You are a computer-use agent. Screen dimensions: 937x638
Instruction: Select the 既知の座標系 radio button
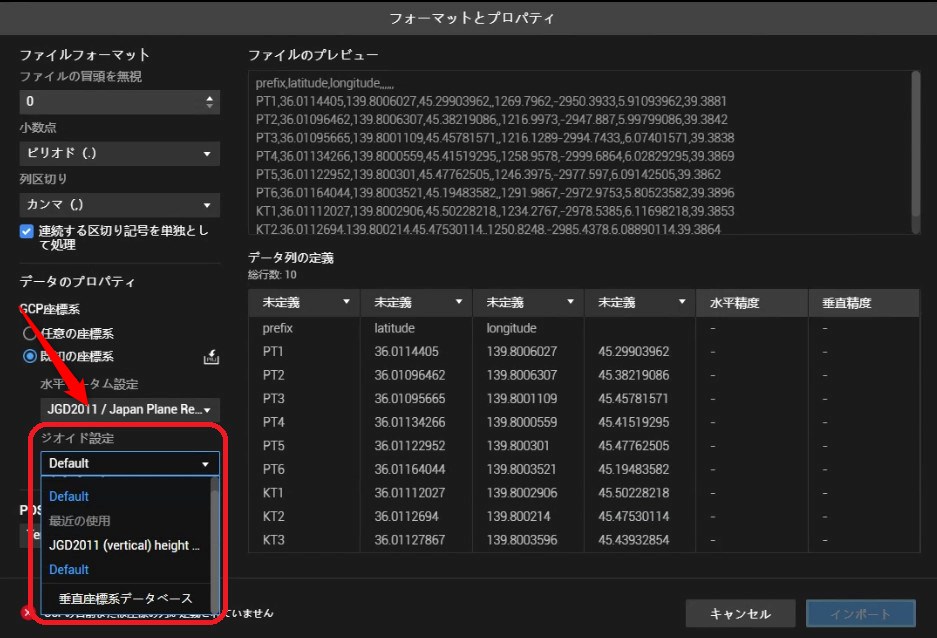pos(30,356)
